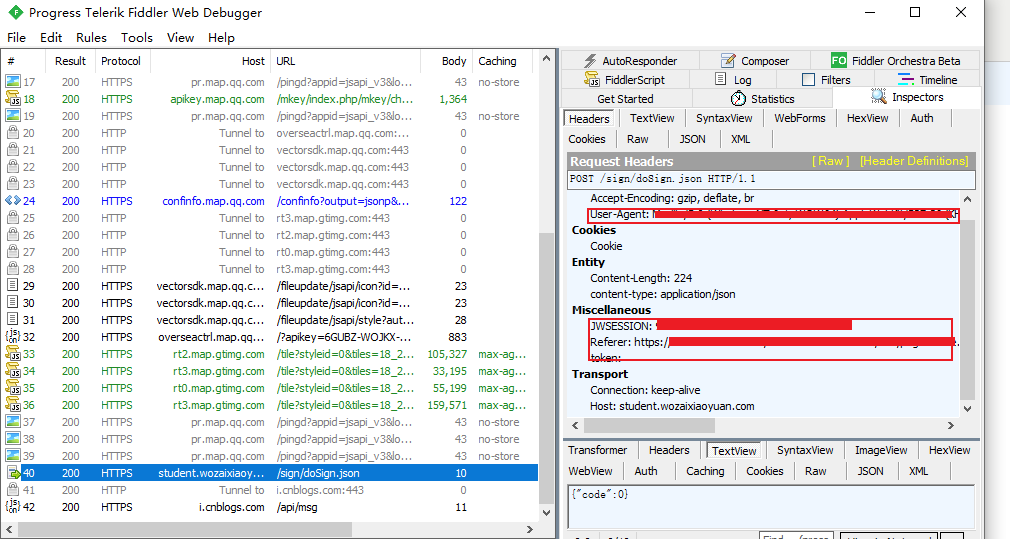Select the apikey.map.qq.com session row
Viewport: 1010px width, 539px height.
pyautogui.click(x=271, y=99)
